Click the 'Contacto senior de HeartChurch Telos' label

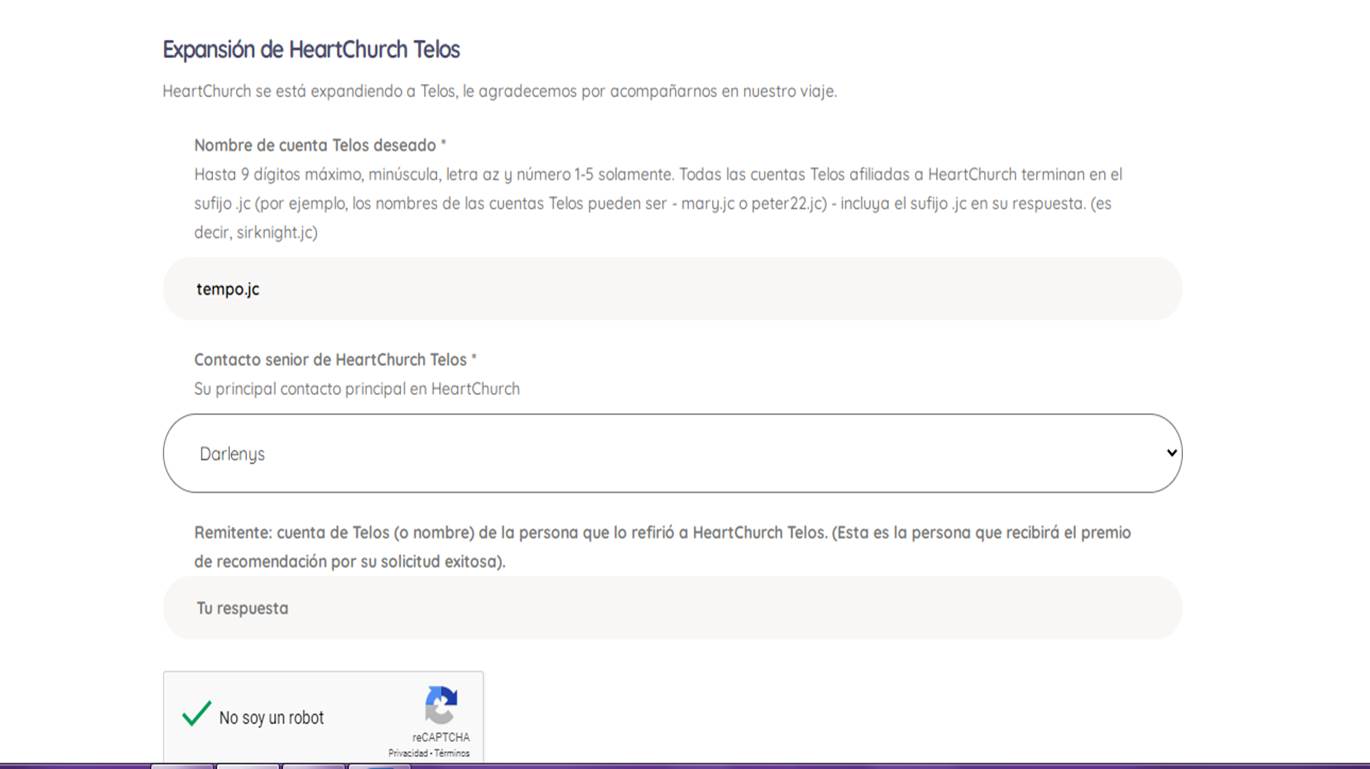(x=335, y=359)
